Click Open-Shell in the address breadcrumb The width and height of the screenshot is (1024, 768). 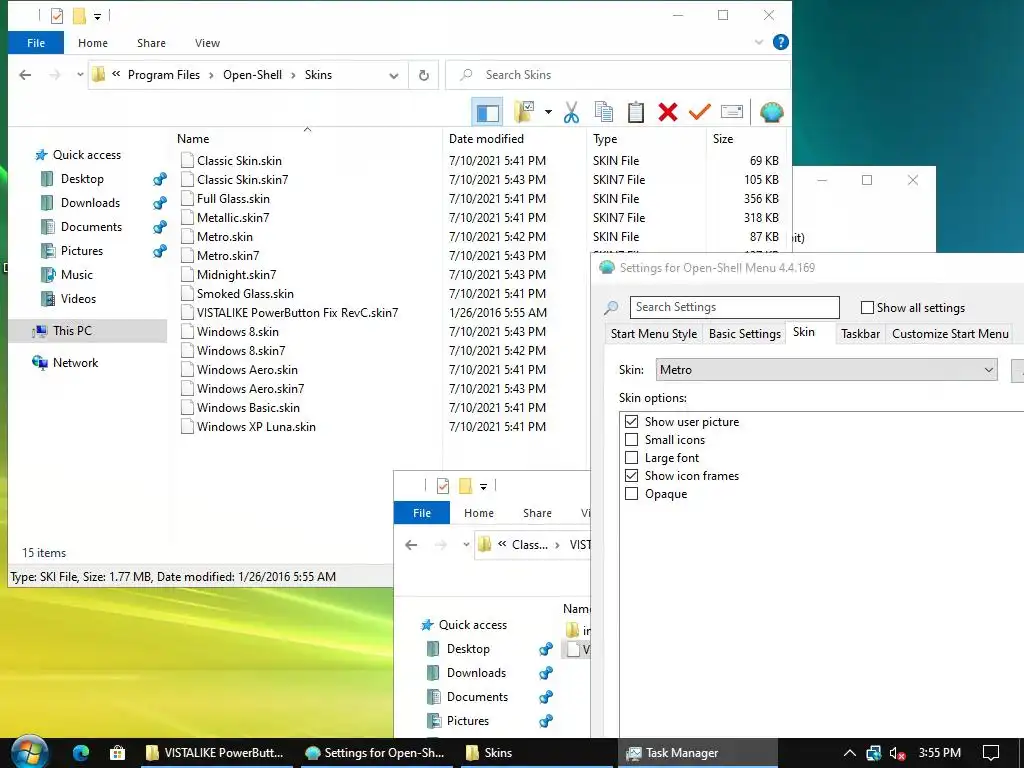coord(252,75)
